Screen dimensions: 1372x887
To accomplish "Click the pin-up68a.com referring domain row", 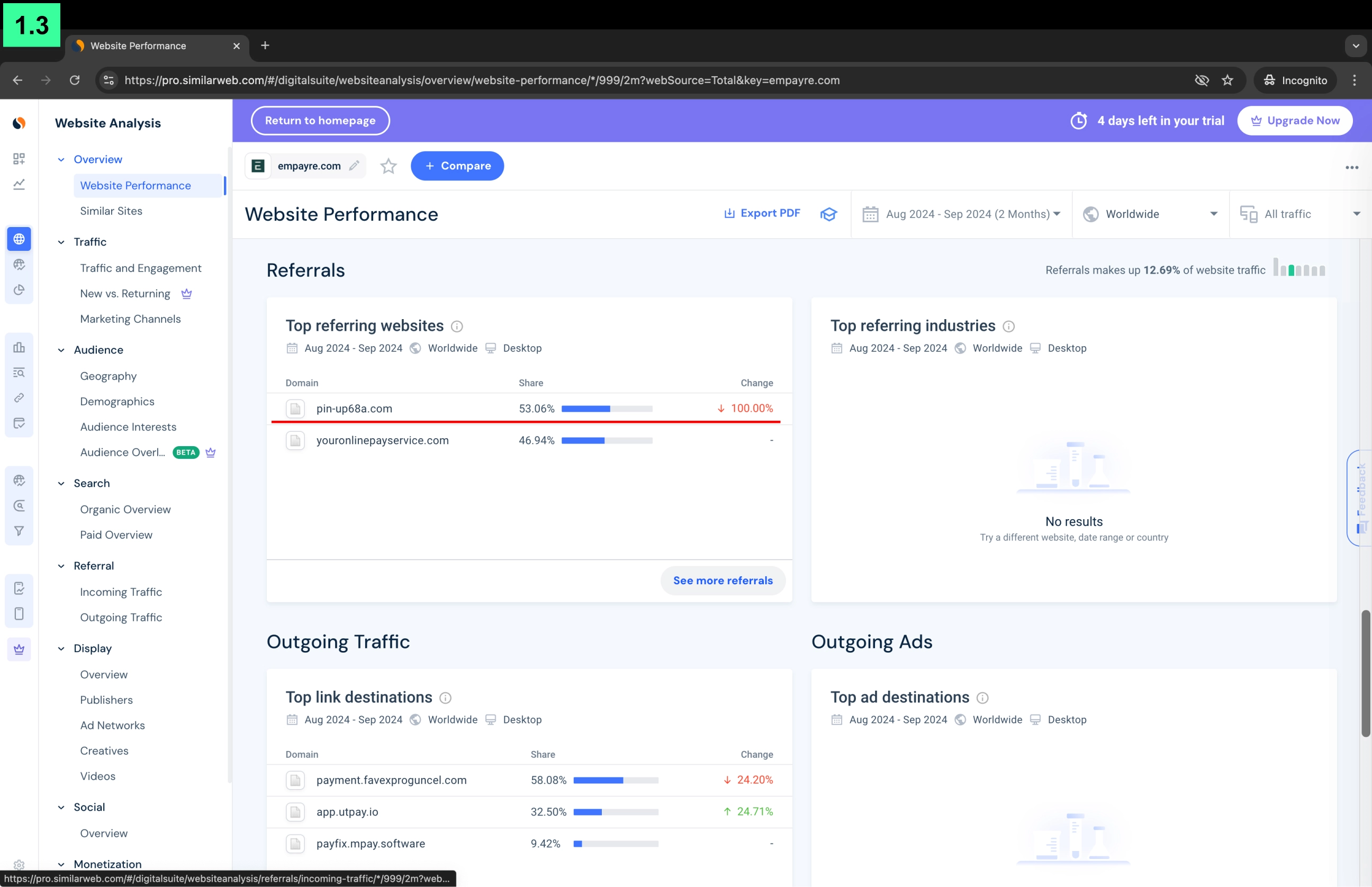I will [354, 409].
